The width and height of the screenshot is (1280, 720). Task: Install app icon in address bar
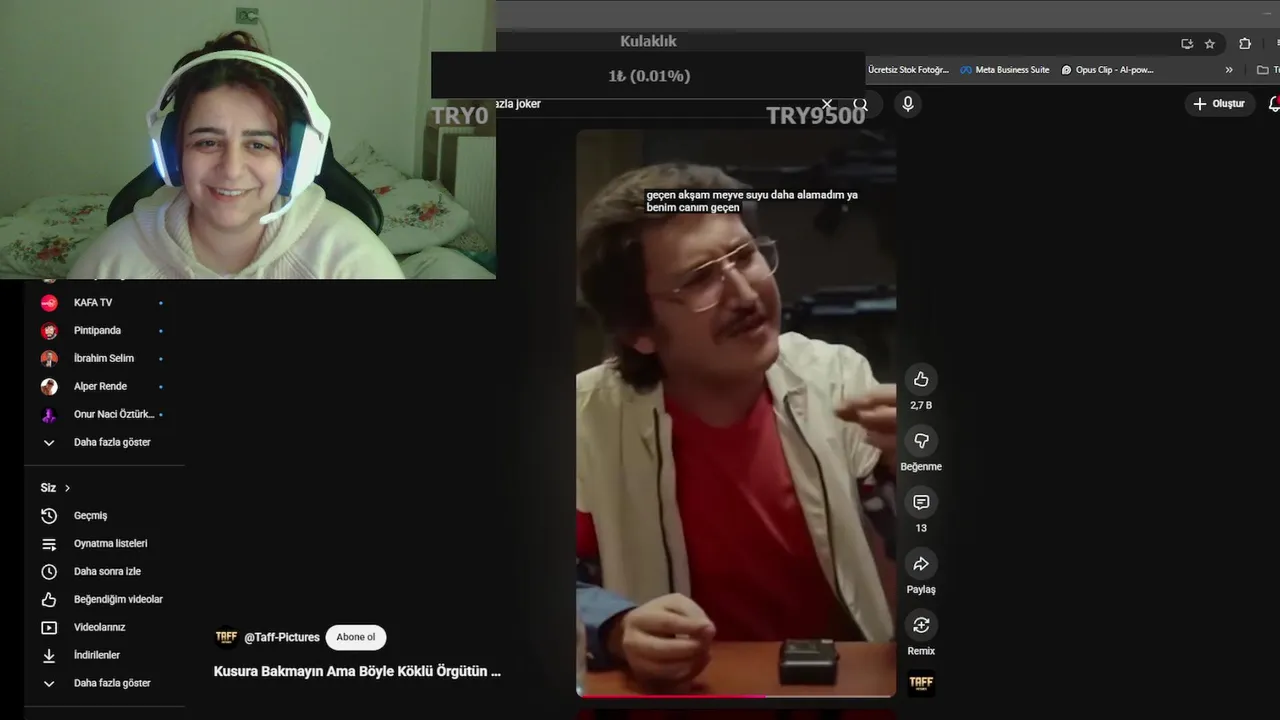1187,44
